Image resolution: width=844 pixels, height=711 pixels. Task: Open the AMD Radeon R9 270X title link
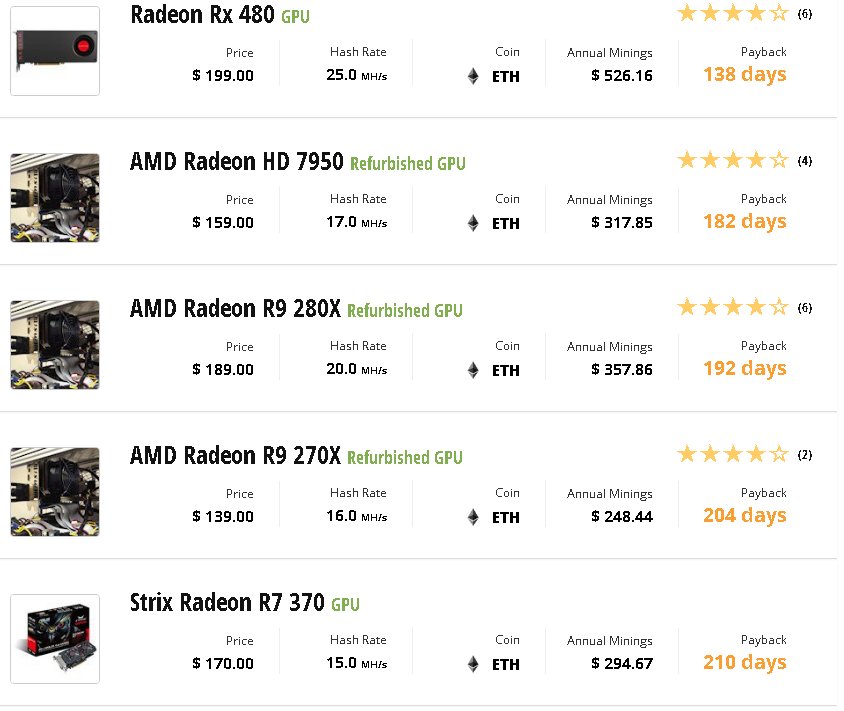pos(235,456)
